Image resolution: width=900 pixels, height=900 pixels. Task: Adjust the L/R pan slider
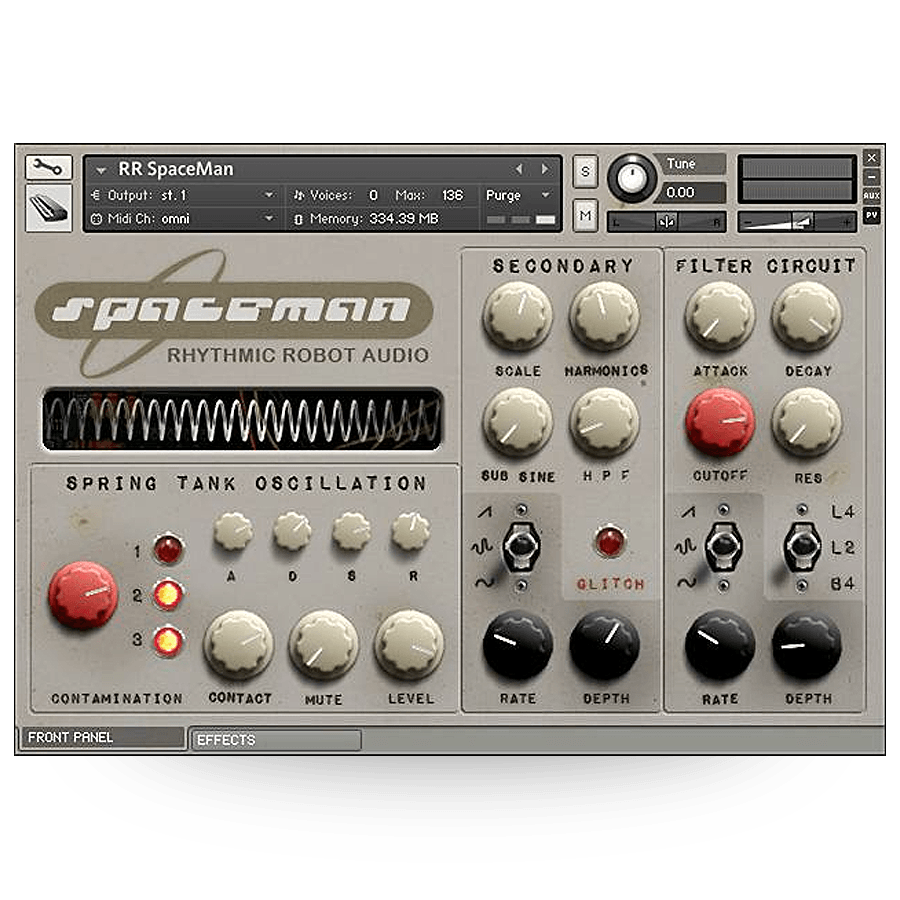(x=666, y=222)
